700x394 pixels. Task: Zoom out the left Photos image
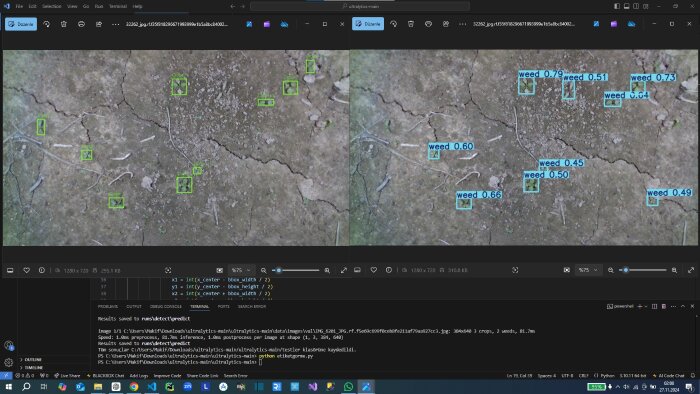pyautogui.click(x=263, y=270)
